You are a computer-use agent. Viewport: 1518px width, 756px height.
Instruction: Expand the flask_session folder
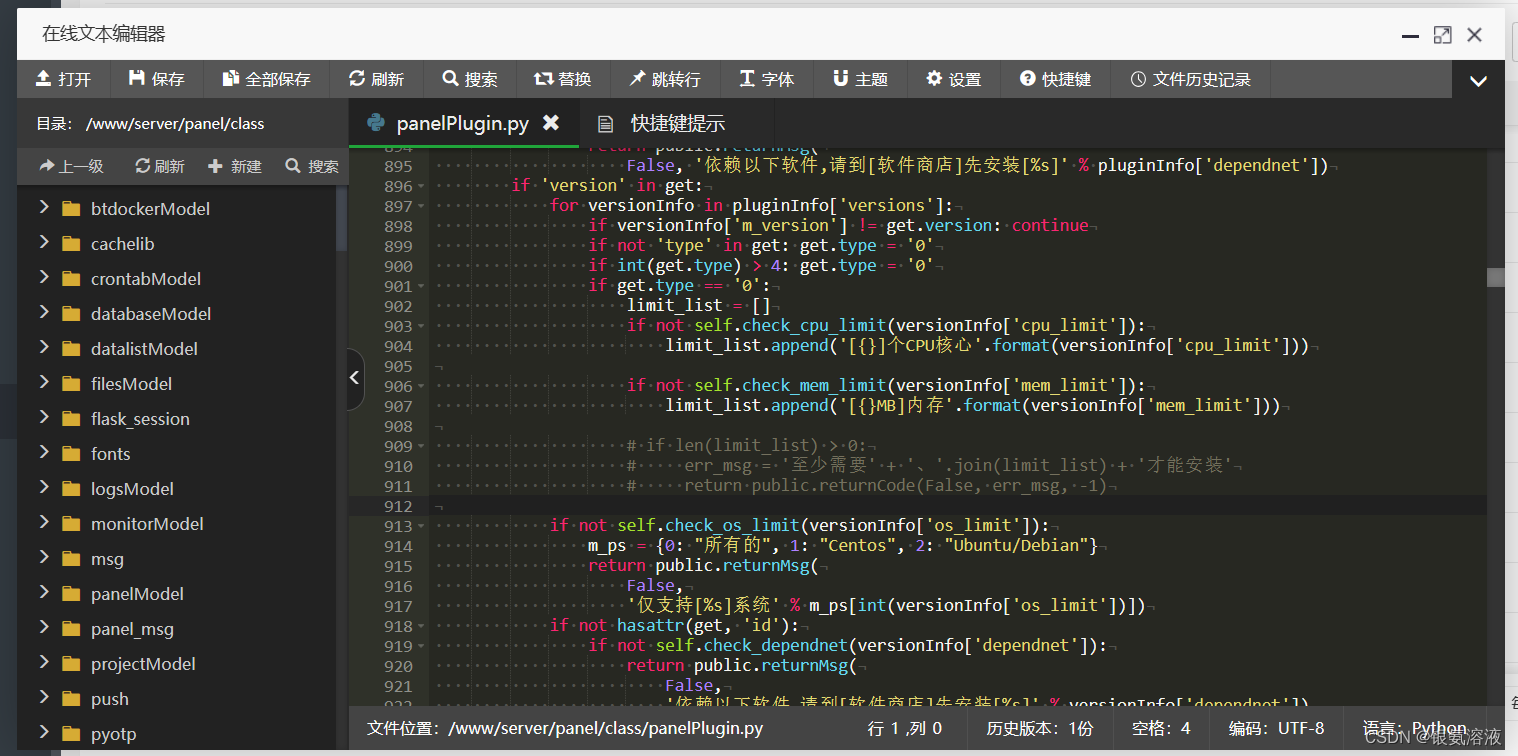coord(44,418)
